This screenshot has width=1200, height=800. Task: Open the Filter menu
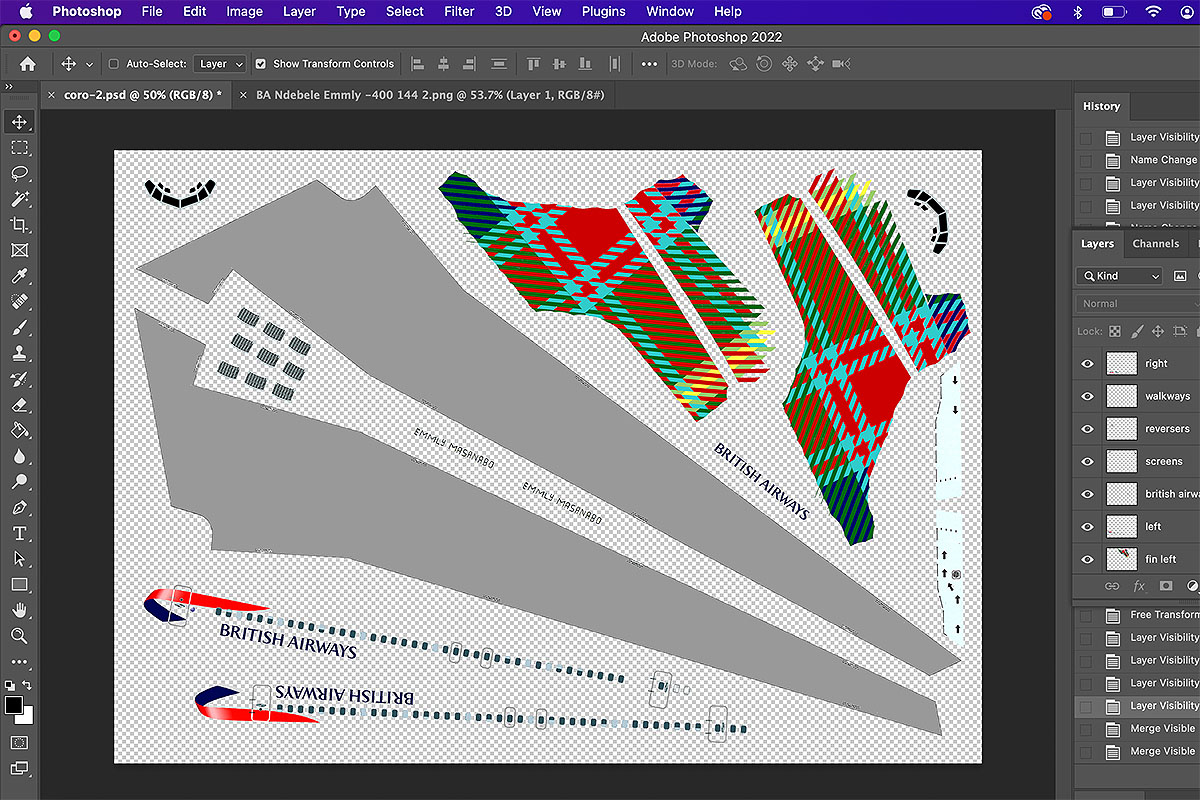click(459, 12)
